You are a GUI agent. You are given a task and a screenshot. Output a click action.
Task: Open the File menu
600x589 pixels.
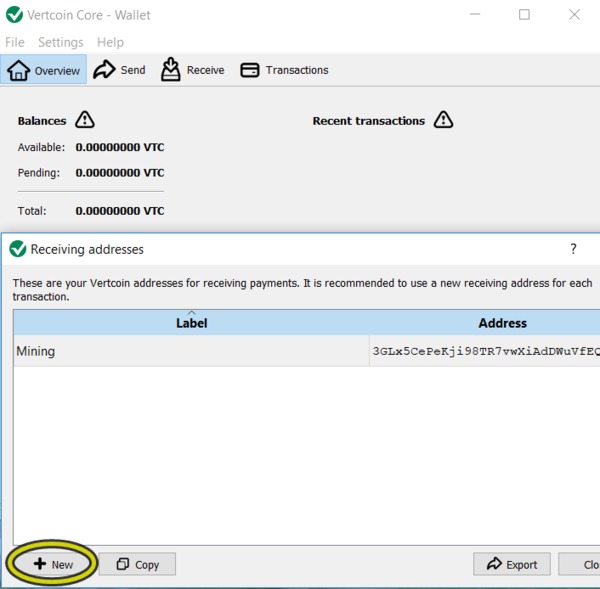point(15,42)
